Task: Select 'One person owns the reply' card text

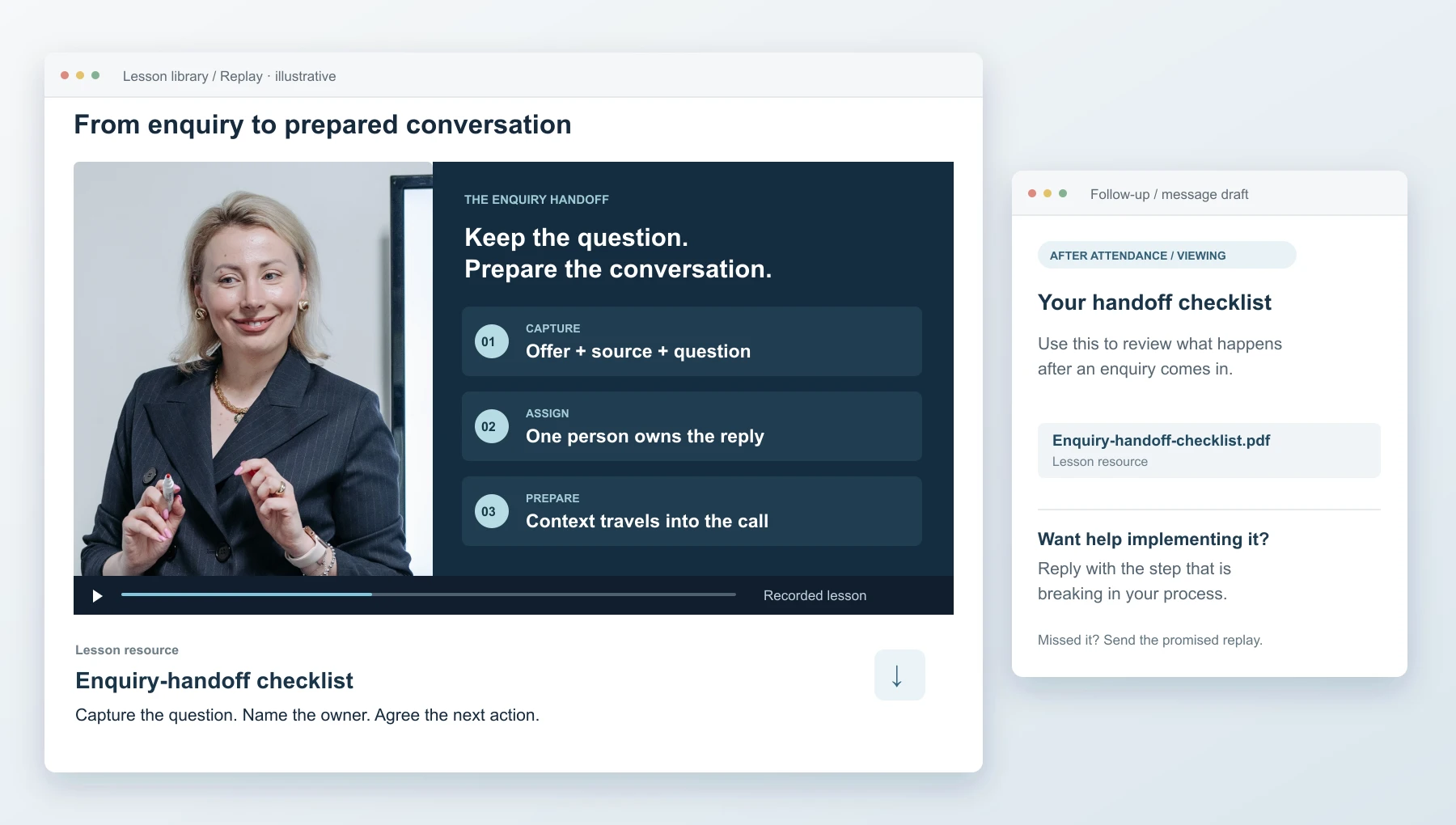Action: pyautogui.click(x=645, y=436)
